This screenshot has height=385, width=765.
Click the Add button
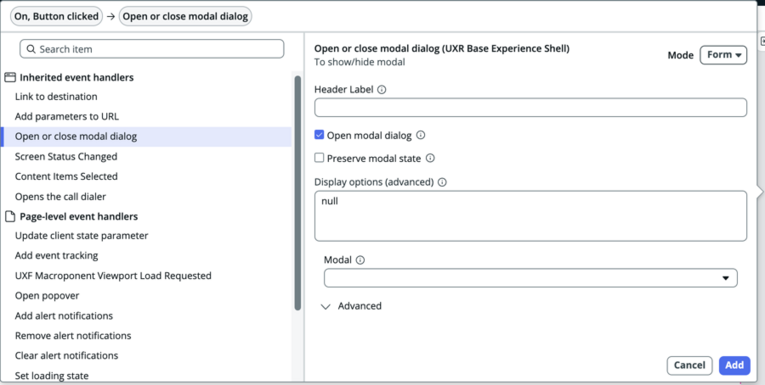734,365
